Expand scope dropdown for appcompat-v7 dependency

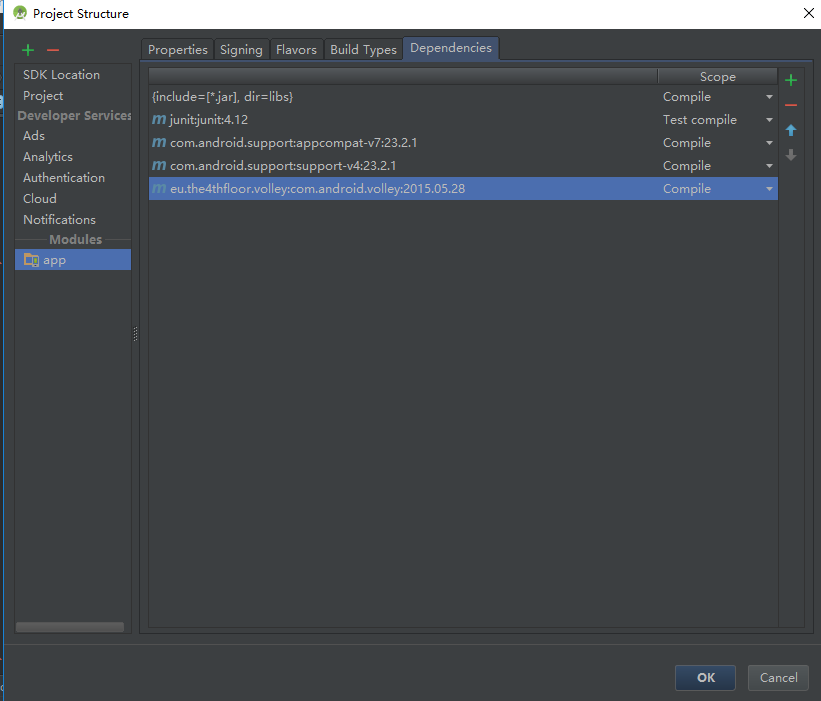tap(769, 143)
